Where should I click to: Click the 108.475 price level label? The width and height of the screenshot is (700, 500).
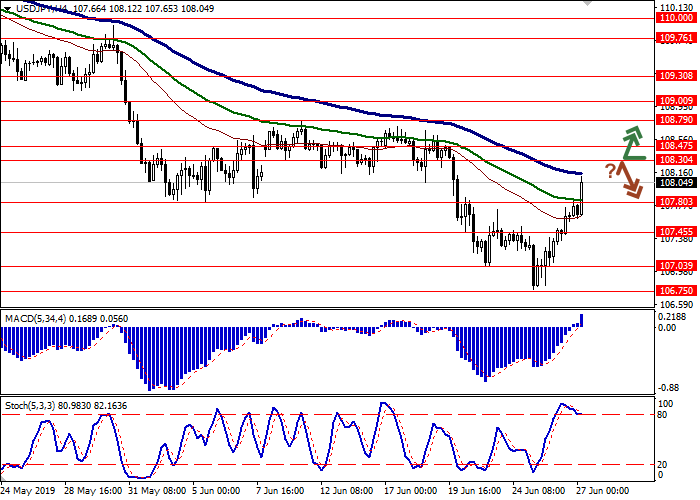point(676,145)
